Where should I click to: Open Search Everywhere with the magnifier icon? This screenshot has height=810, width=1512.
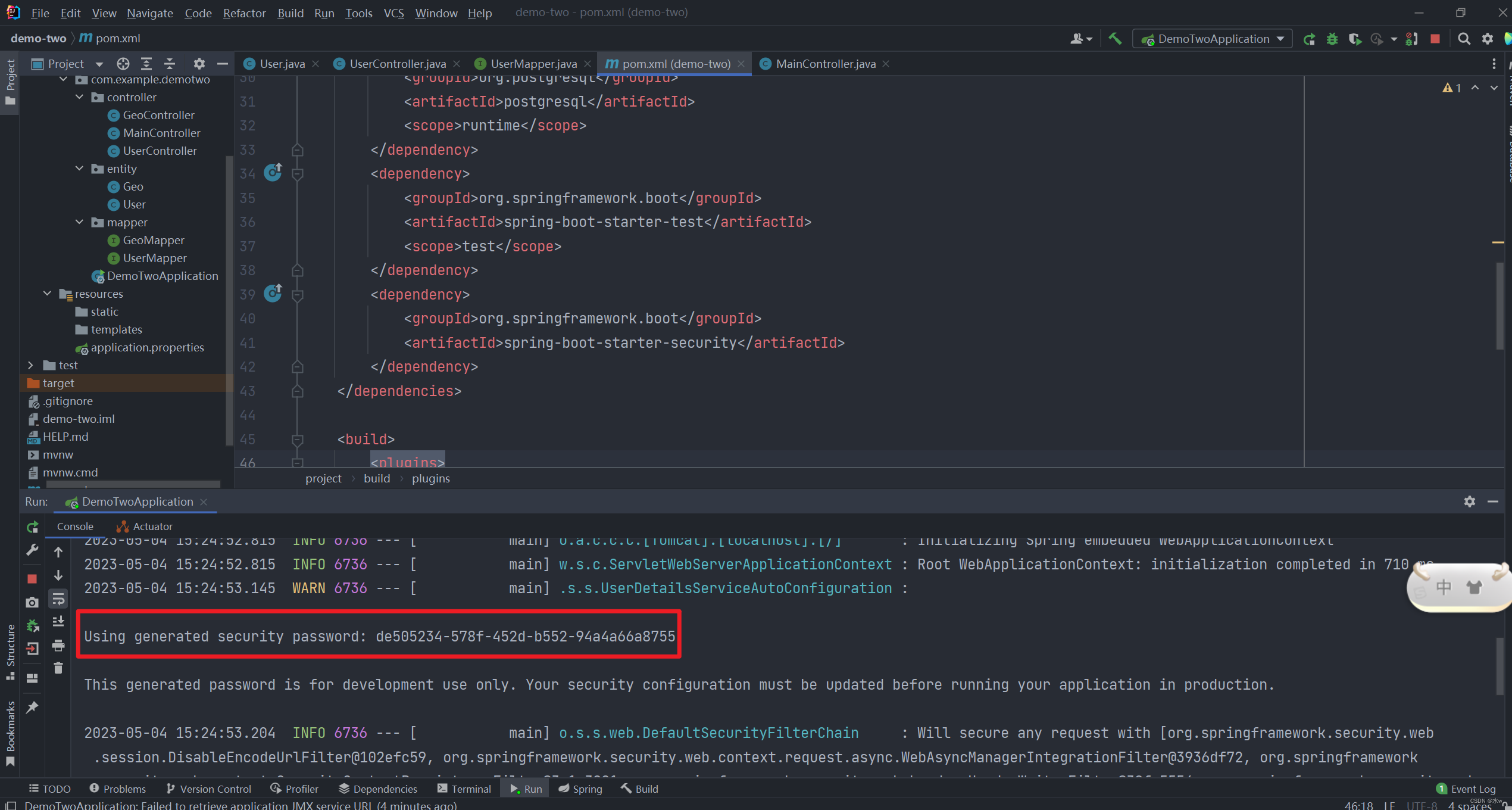pos(1464,38)
